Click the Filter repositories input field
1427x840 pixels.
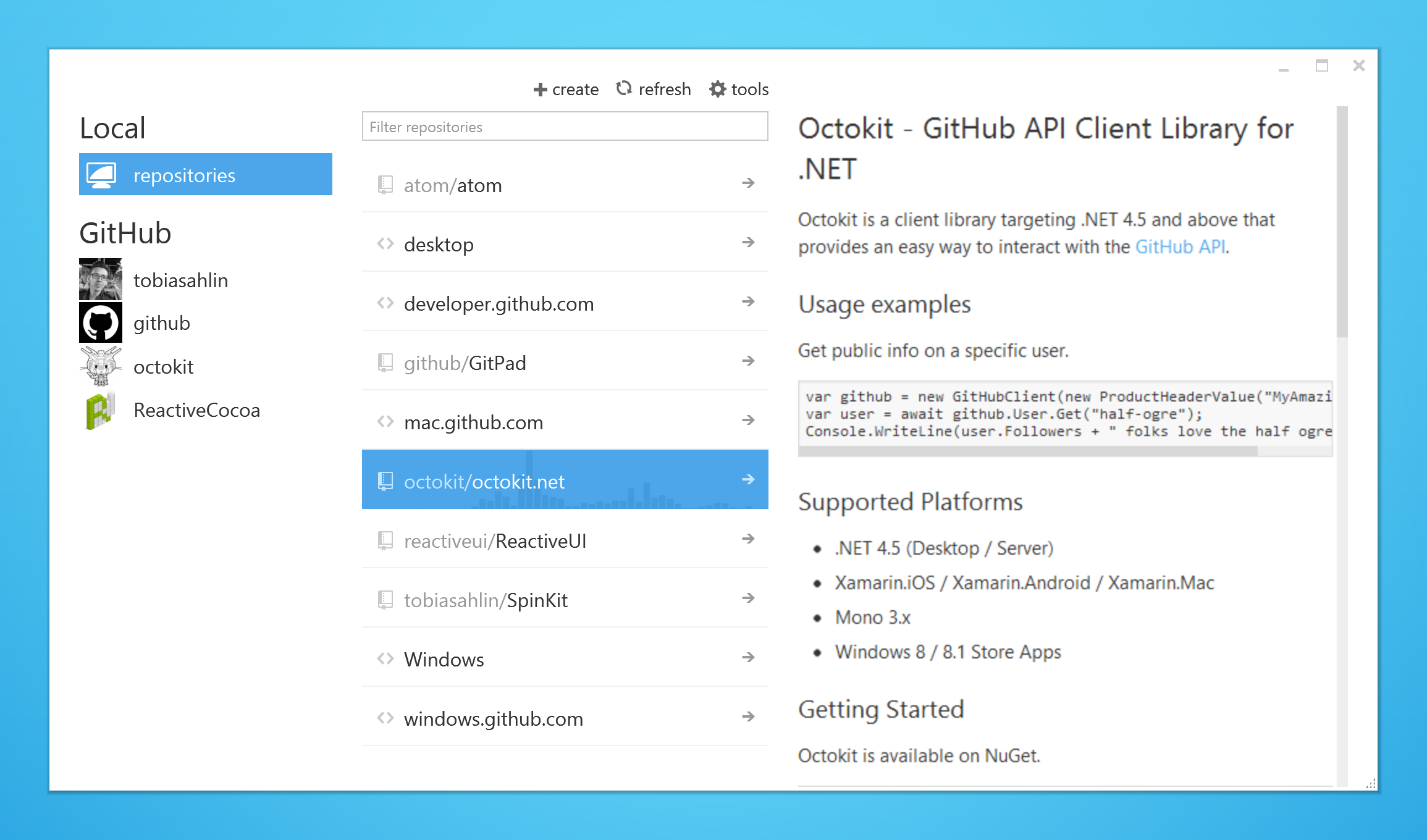(x=565, y=127)
